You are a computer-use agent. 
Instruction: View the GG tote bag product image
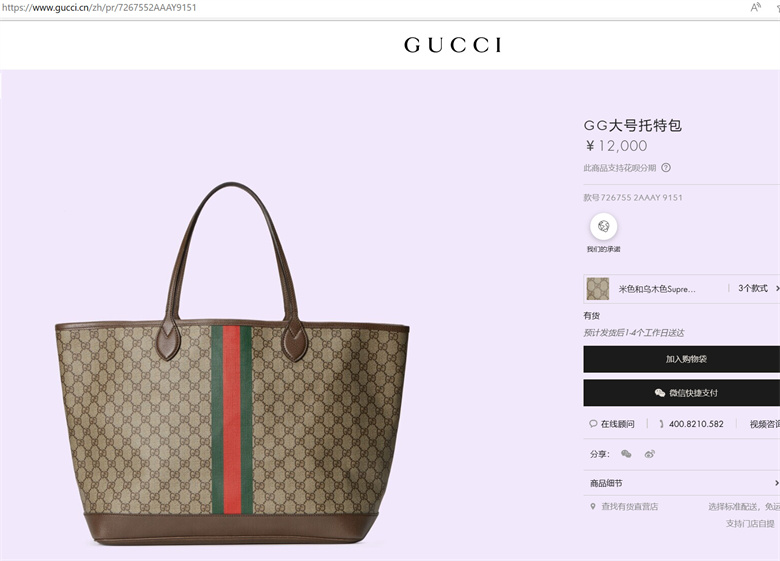click(232, 363)
